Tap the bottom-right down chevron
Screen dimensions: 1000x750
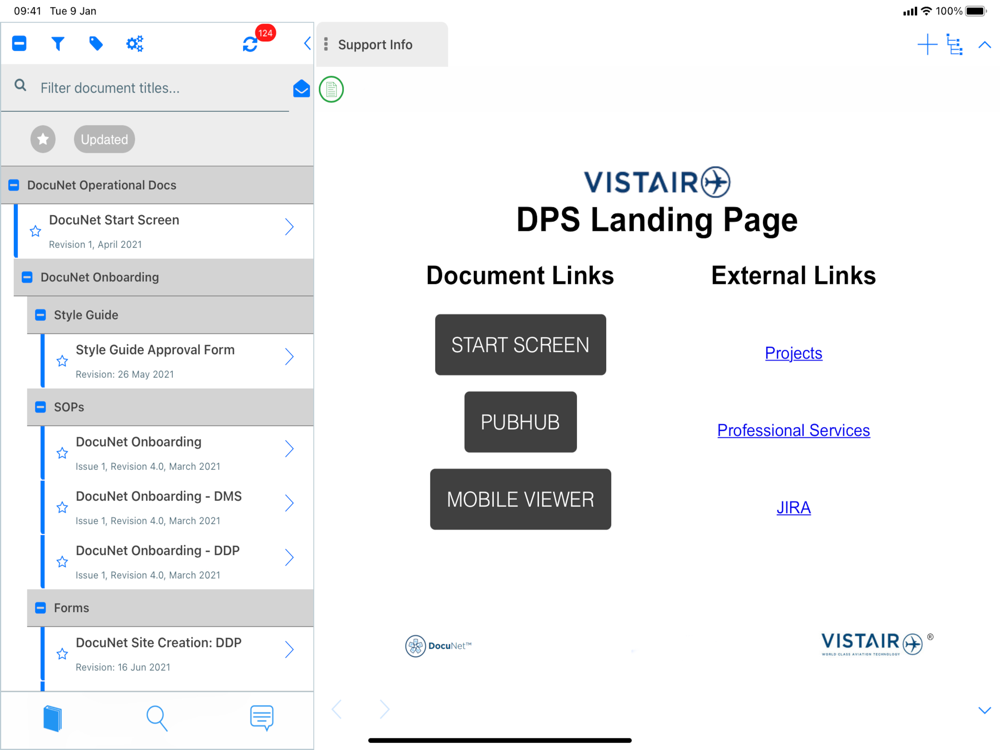coord(985,710)
